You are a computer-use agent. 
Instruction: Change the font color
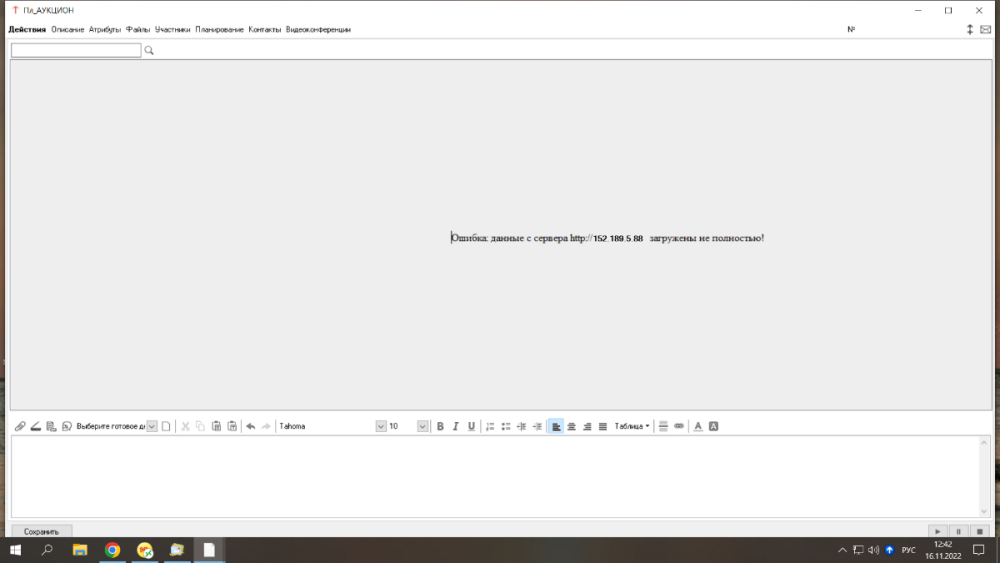698,426
